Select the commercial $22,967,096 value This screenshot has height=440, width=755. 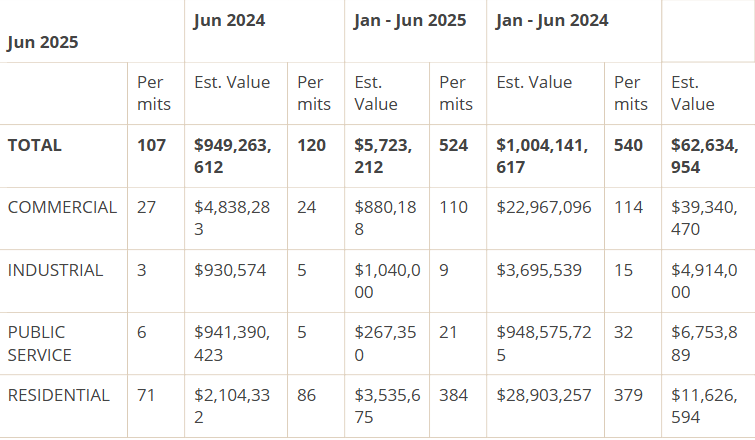(544, 207)
